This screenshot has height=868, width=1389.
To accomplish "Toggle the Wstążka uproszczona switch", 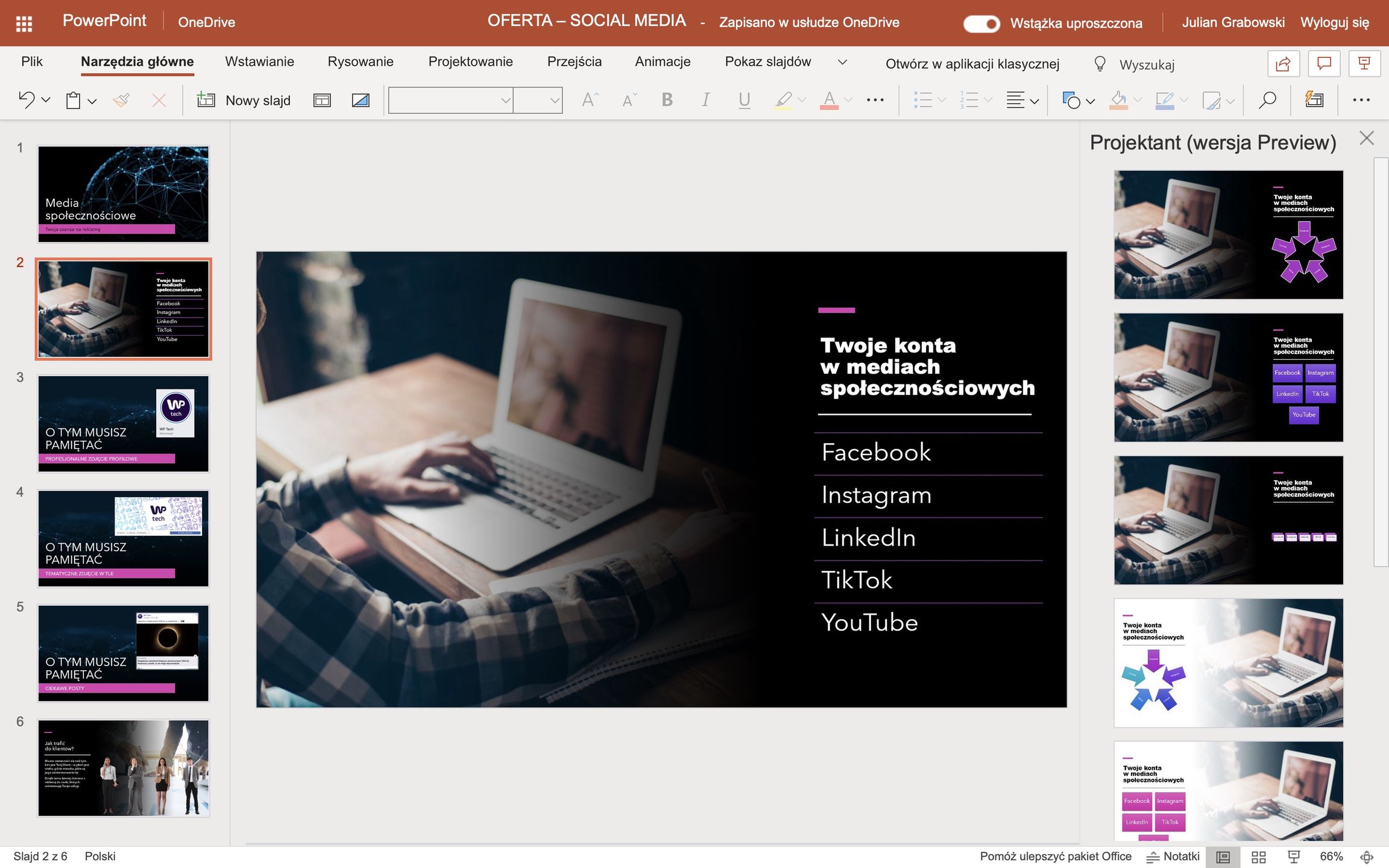I will (x=981, y=24).
